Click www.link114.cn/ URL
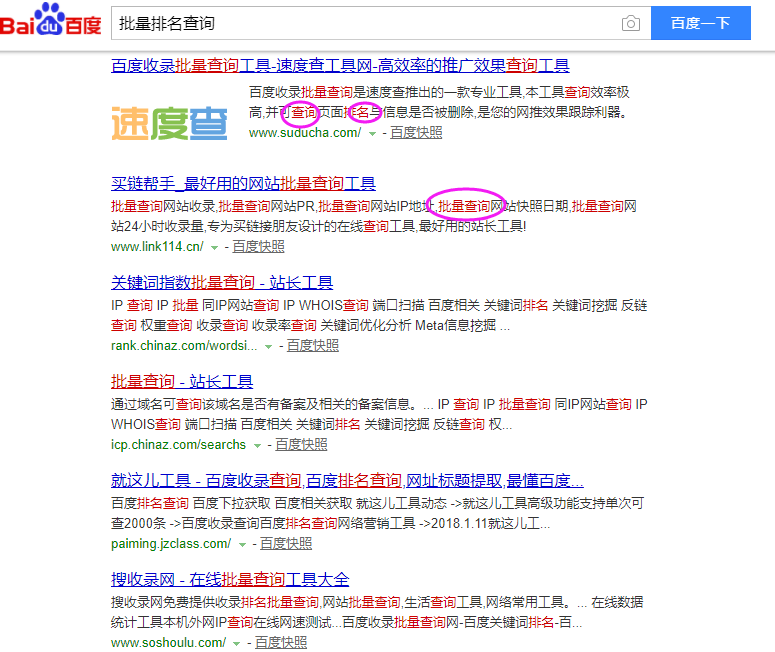This screenshot has width=775, height=652. pyautogui.click(x=157, y=246)
